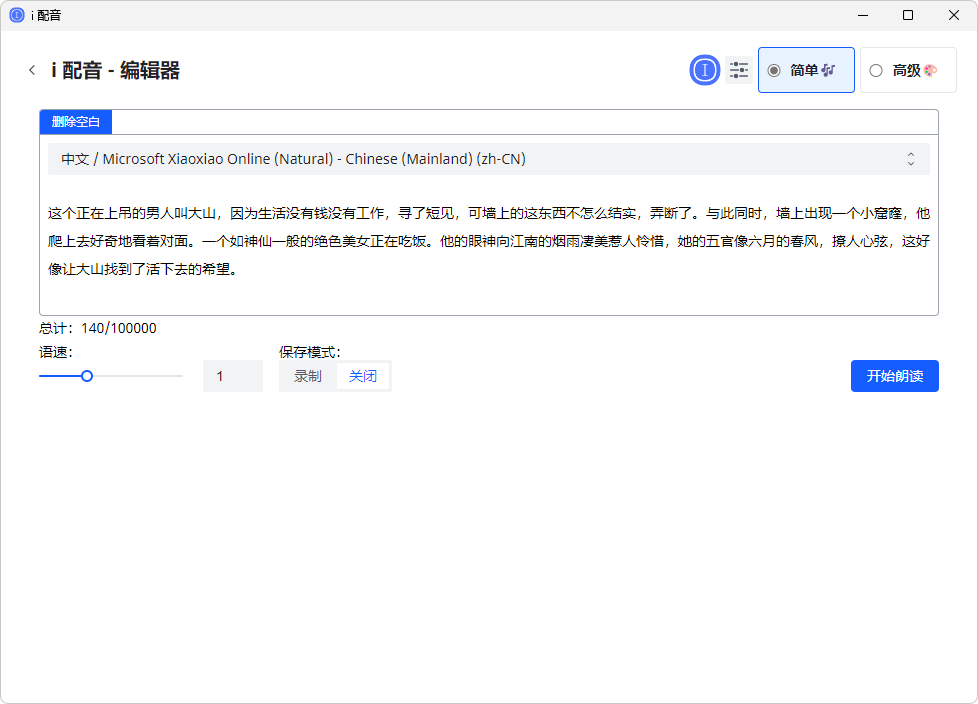Open the Microsoft Xiaoxiao voice dropdown

click(x=488, y=159)
